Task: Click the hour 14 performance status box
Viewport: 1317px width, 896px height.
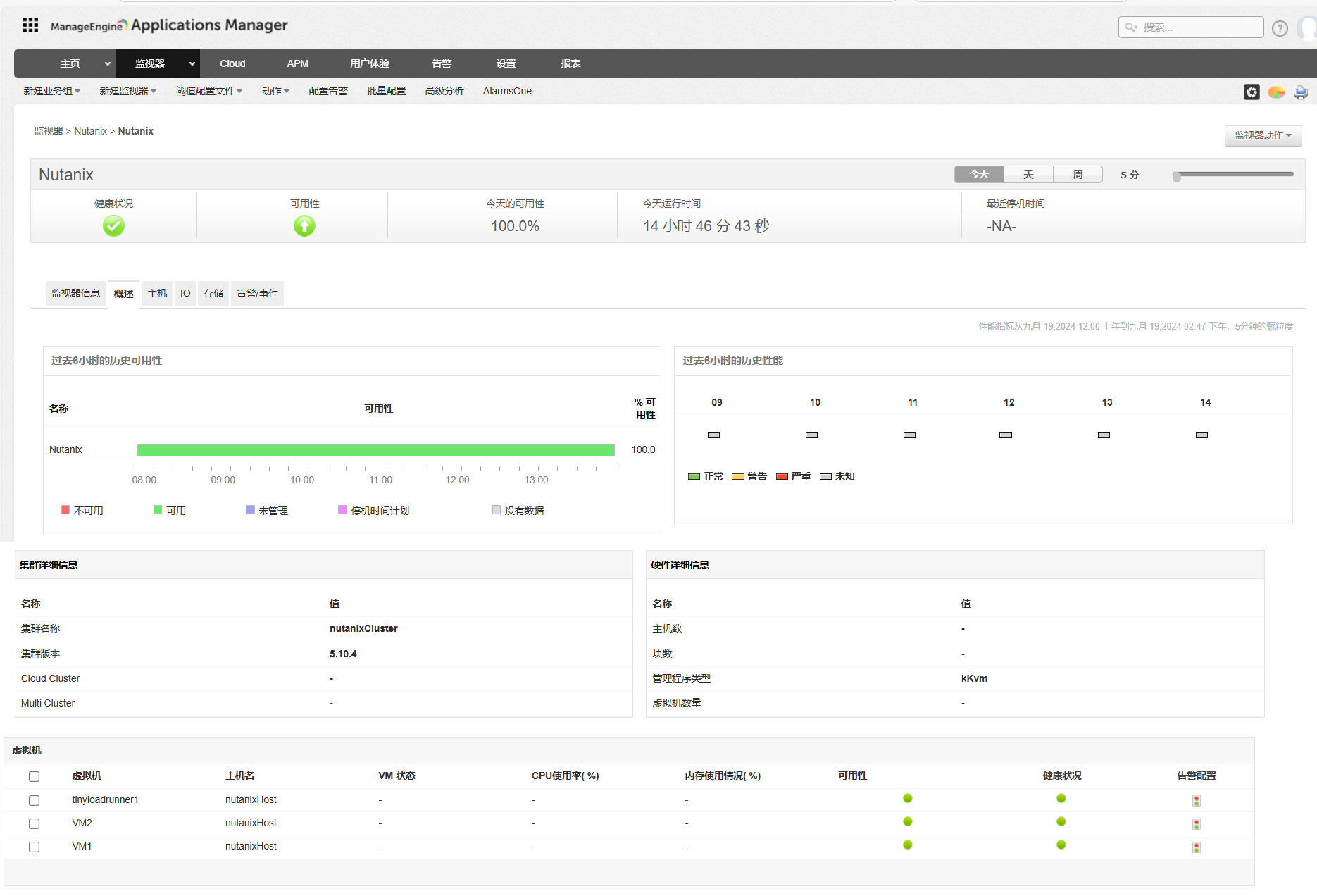Action: coord(1201,435)
